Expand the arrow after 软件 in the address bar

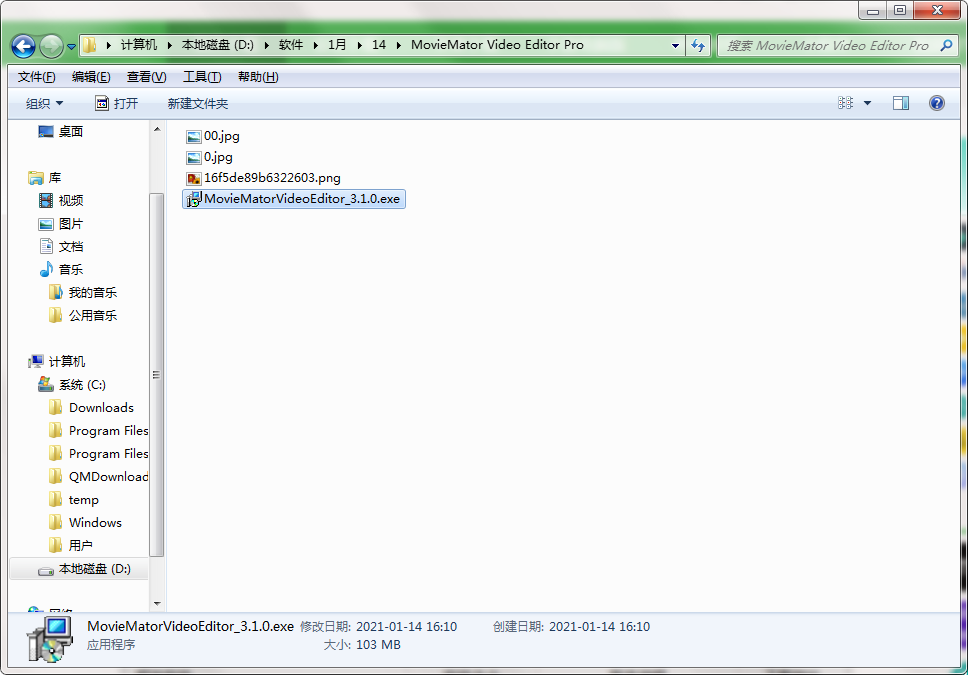point(315,45)
